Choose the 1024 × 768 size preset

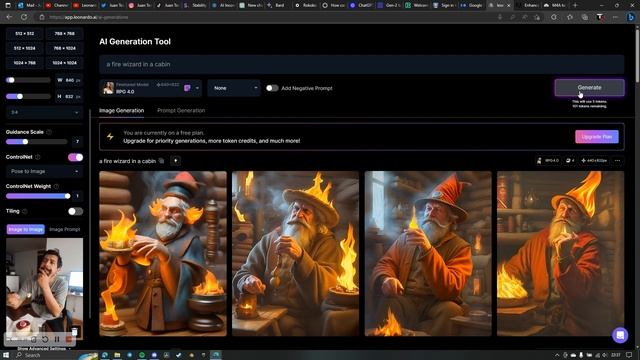[24, 63]
